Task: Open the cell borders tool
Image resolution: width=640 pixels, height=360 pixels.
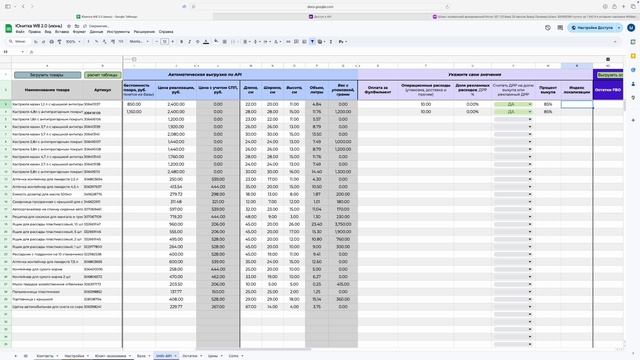Action: pos(224,42)
